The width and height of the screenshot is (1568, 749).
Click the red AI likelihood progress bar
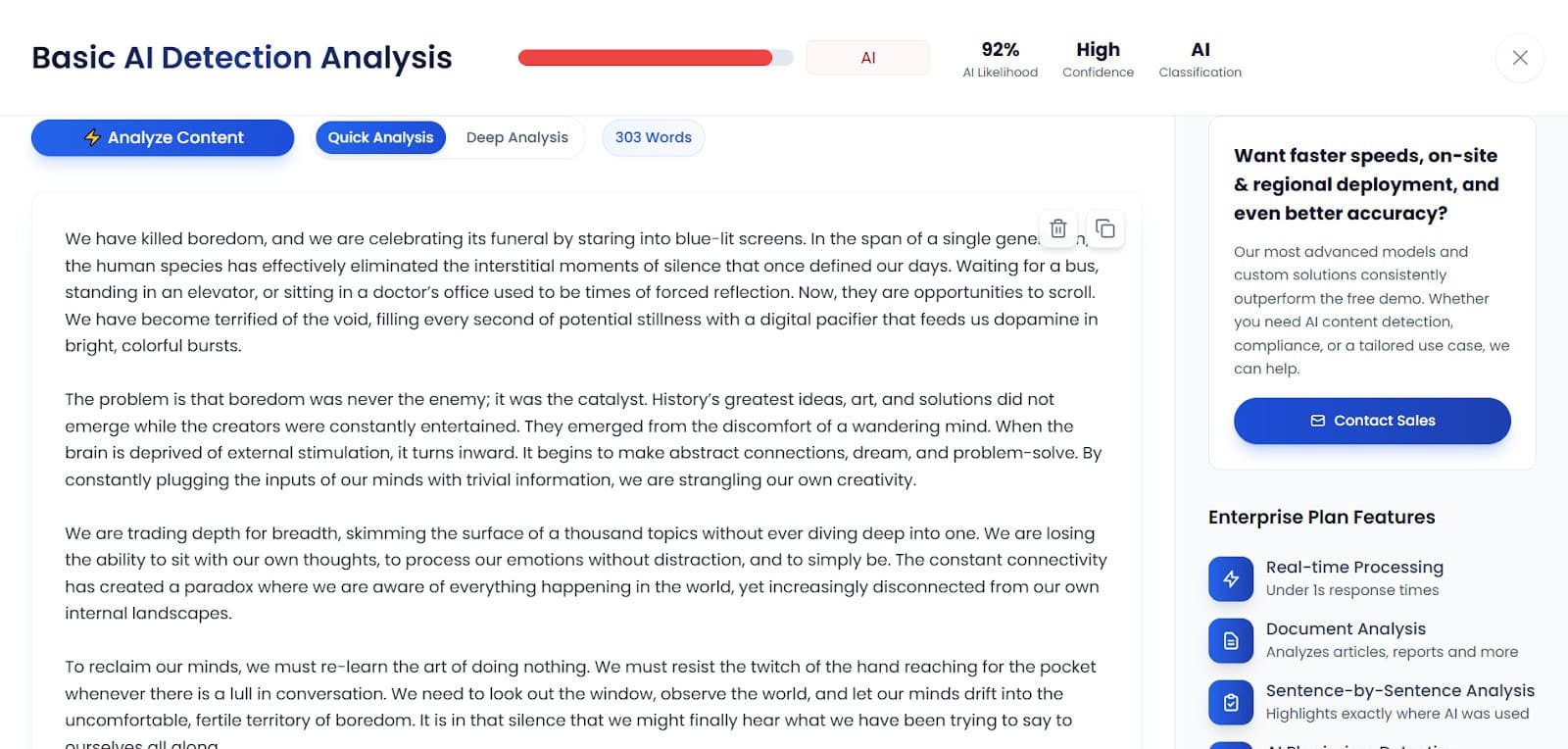click(655, 58)
